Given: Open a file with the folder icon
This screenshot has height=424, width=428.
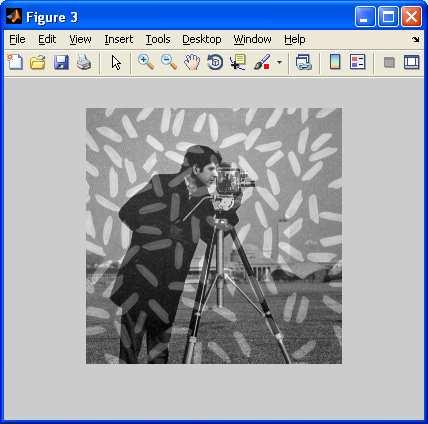Looking at the screenshot, I should point(38,62).
